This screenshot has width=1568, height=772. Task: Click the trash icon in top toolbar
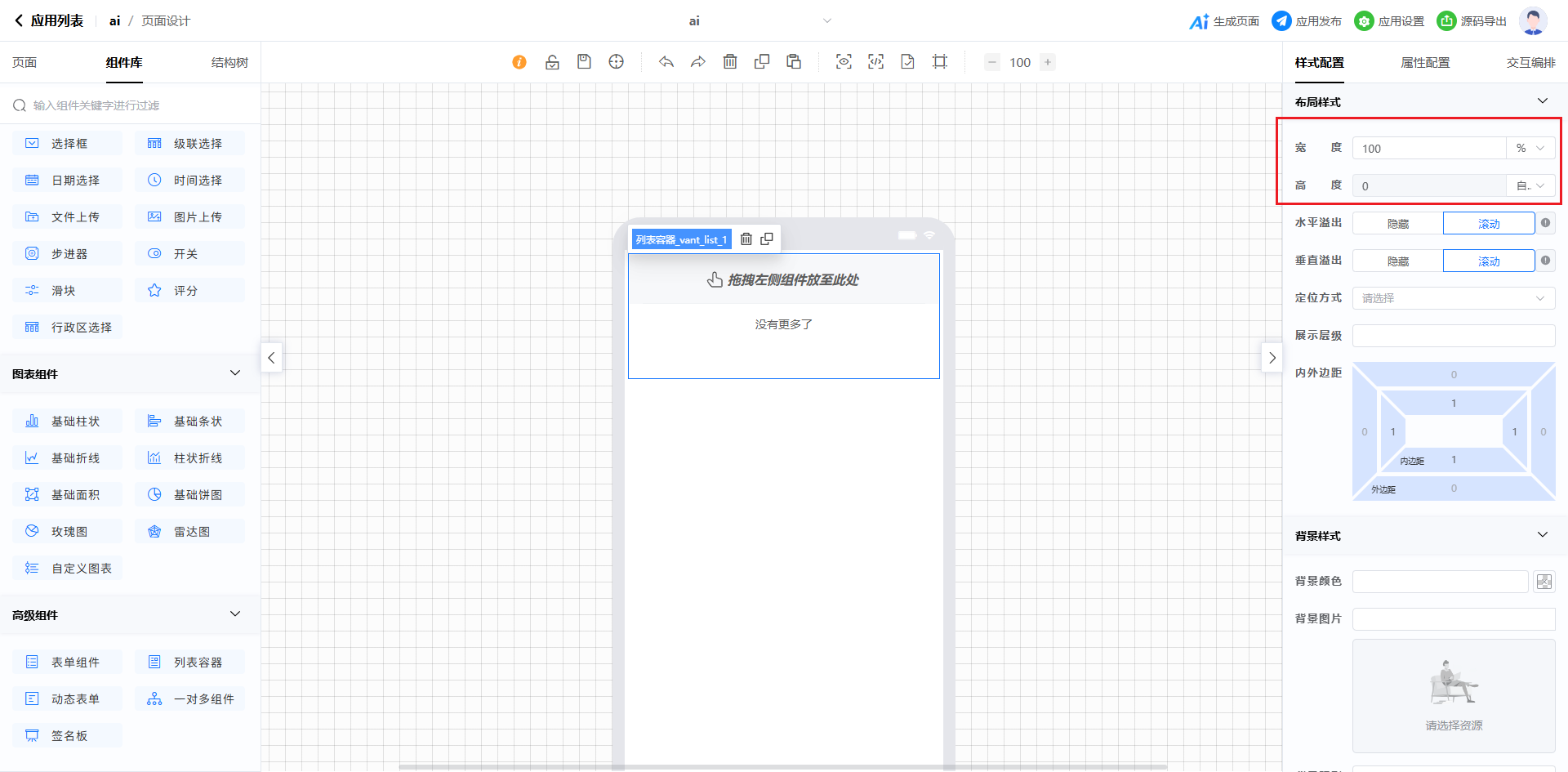(730, 62)
